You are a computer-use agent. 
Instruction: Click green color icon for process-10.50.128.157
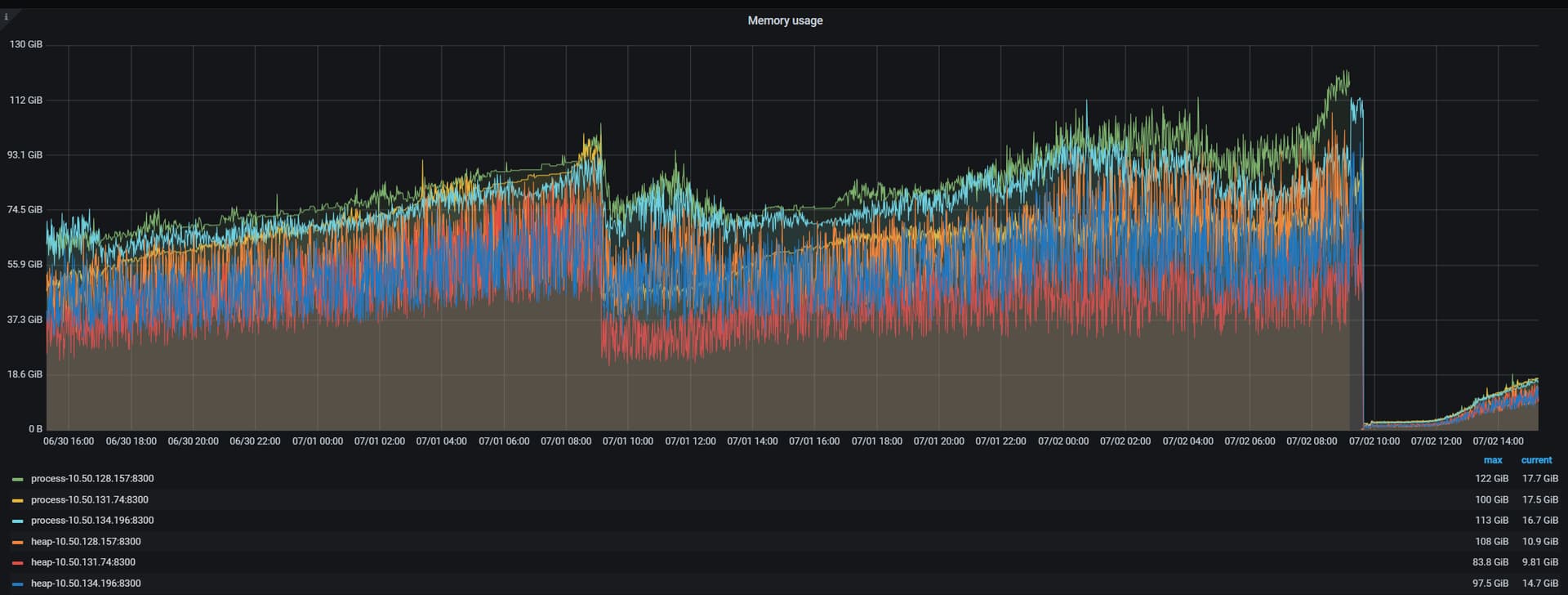pyautogui.click(x=18, y=480)
